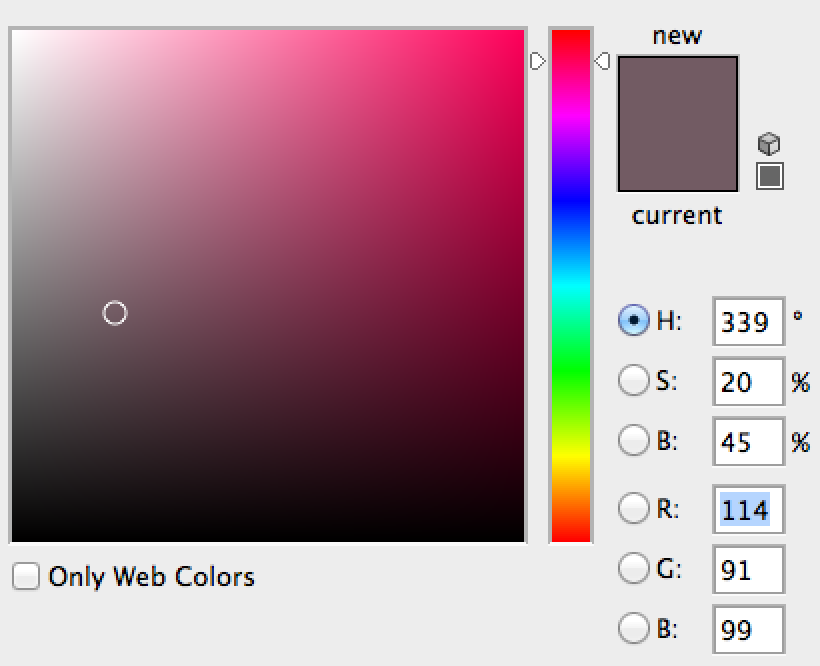
Task: Enable the Only Web Colors checkbox
Action: 26,577
